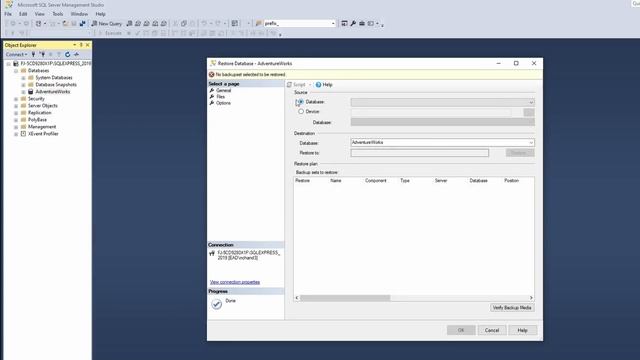Select the Database source radio button
Screen dimensions: 640x360
tap(301, 102)
